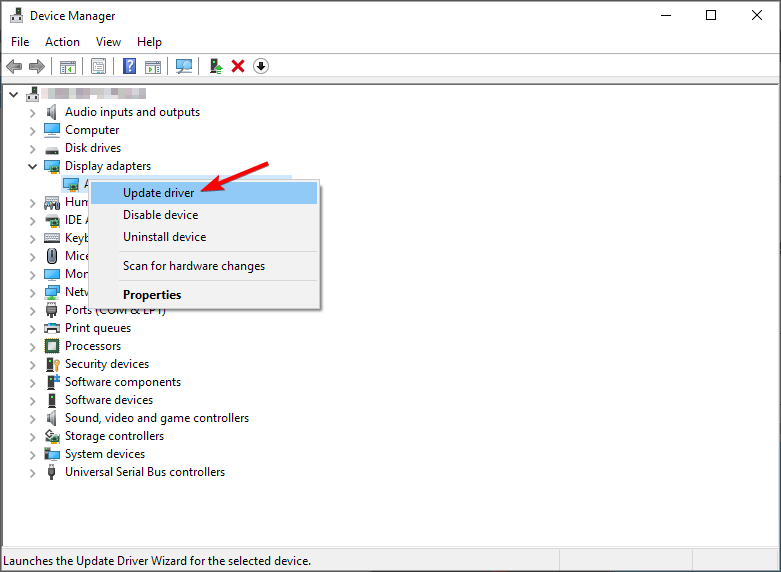The width and height of the screenshot is (781, 572).
Task: Click the red X Uninstall device icon
Action: tap(238, 66)
